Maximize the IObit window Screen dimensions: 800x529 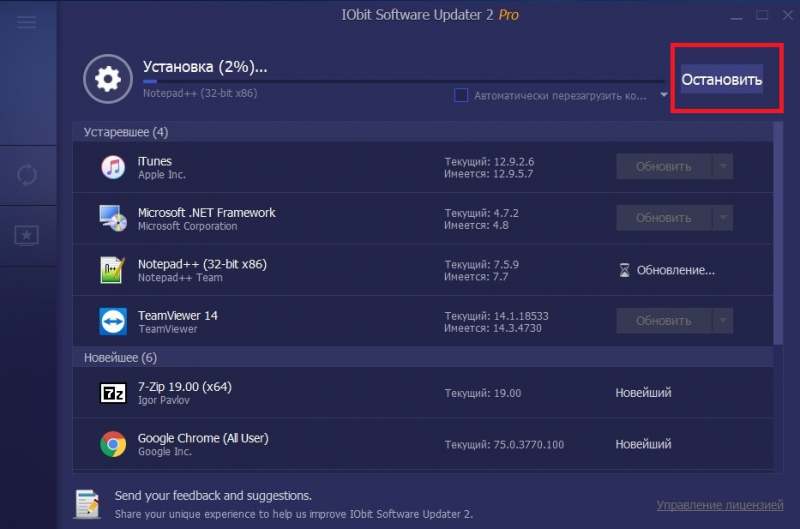(762, 15)
